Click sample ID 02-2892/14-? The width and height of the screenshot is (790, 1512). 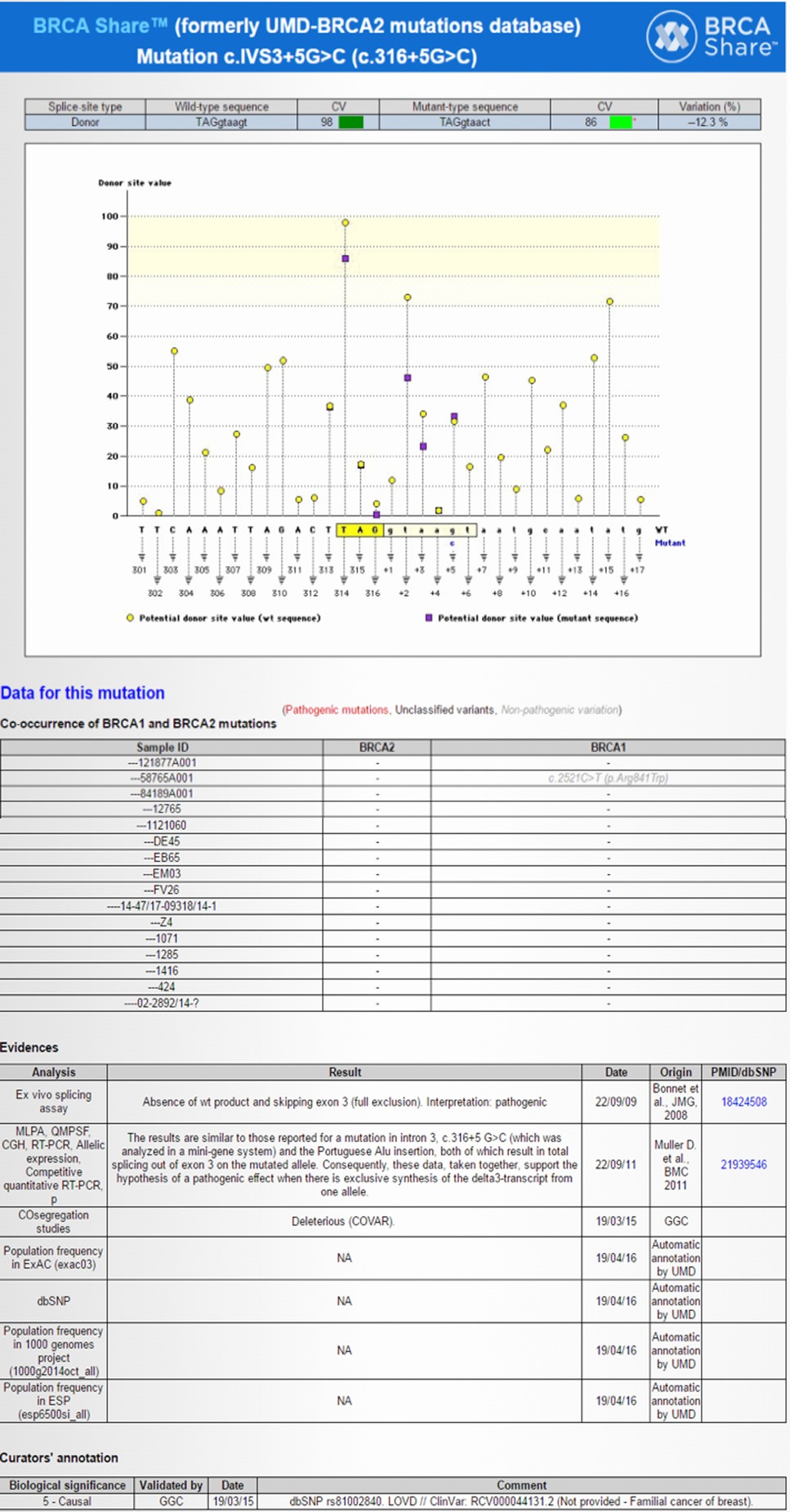163,1004
